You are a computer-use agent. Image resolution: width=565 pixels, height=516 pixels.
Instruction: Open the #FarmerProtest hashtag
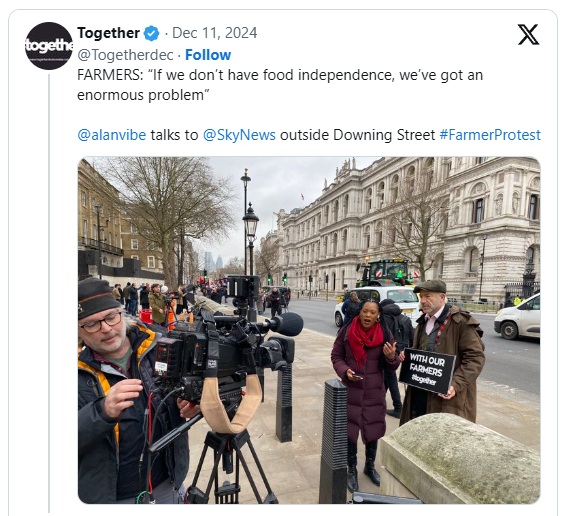490,135
